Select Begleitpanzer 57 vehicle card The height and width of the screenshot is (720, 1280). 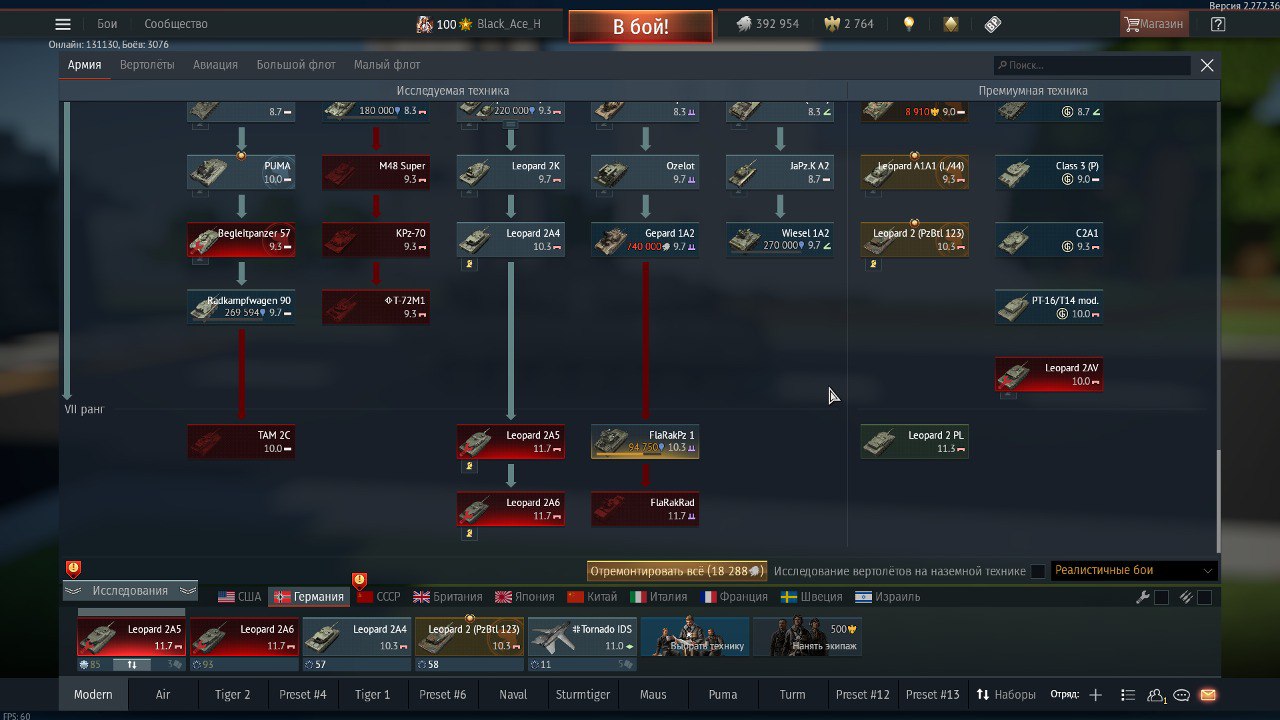pyautogui.click(x=241, y=239)
